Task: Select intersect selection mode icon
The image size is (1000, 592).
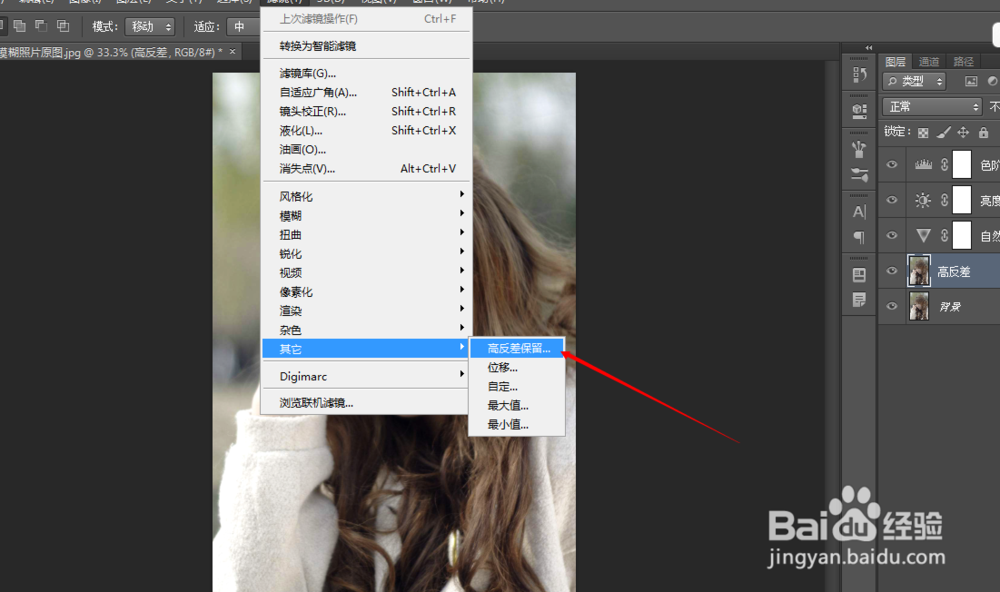Action: pos(62,26)
